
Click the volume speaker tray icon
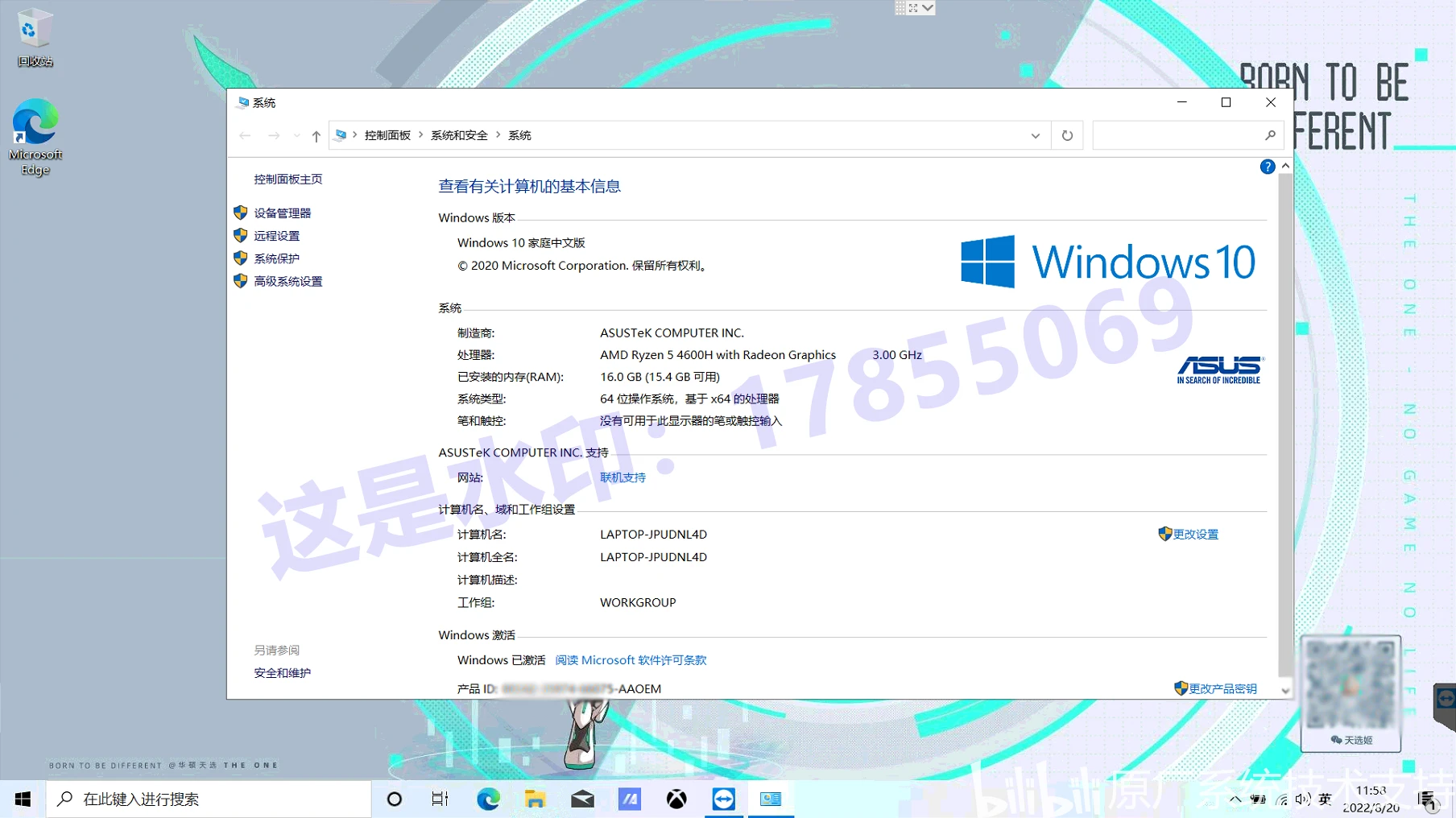1302,799
